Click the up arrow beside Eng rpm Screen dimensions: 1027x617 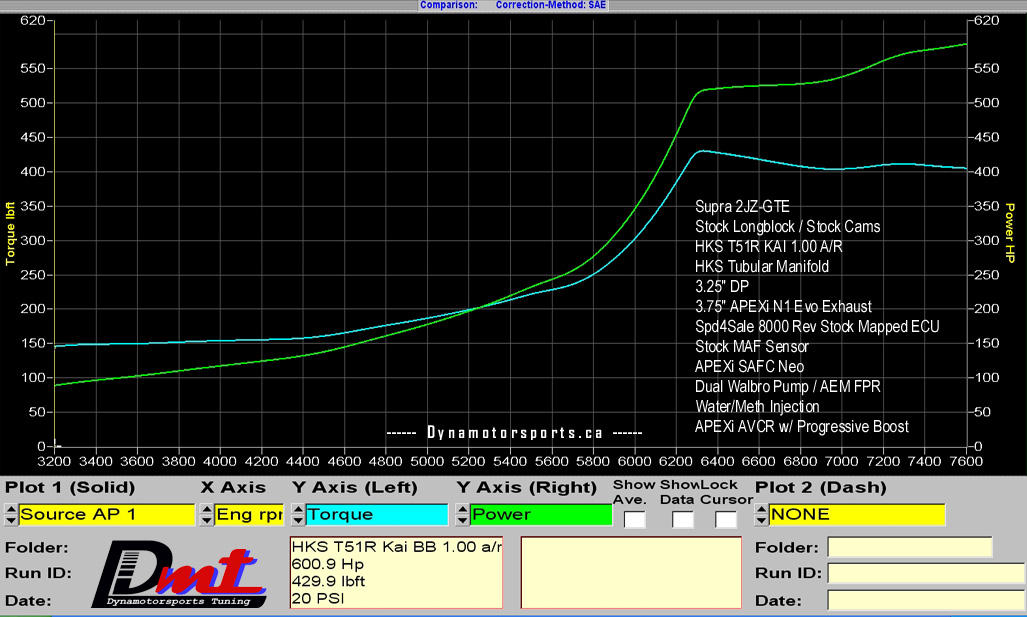pos(206,509)
